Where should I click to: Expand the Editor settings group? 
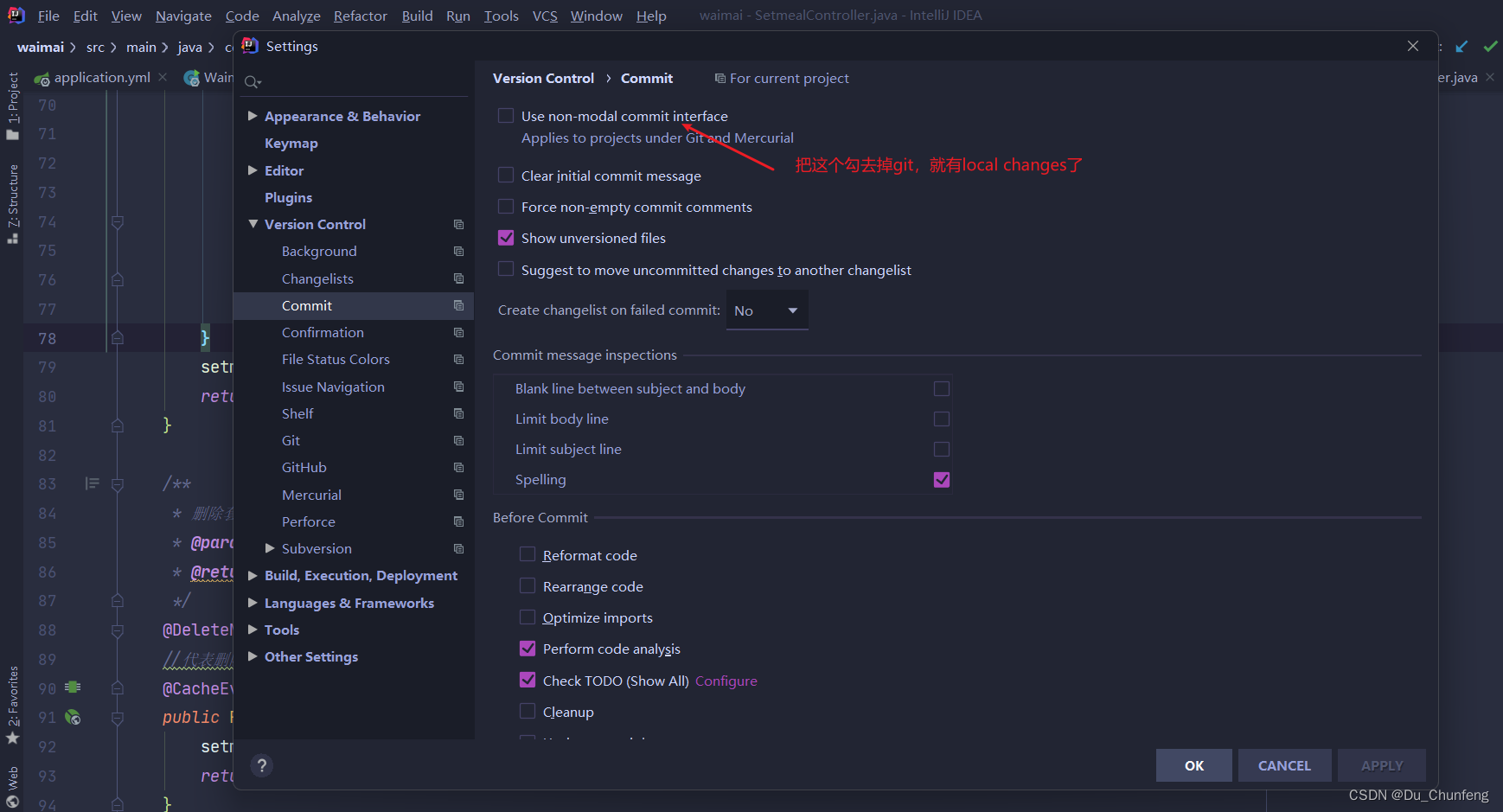(253, 170)
